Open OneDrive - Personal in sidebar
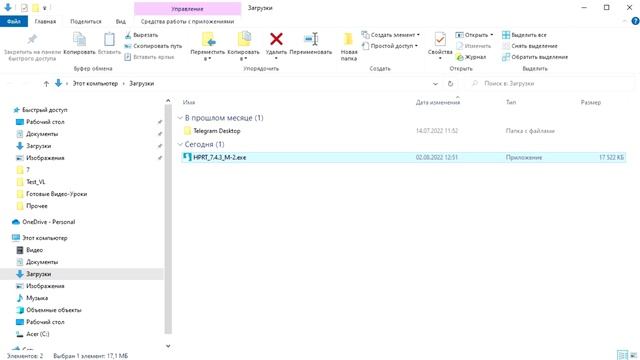 pyautogui.click(x=49, y=222)
